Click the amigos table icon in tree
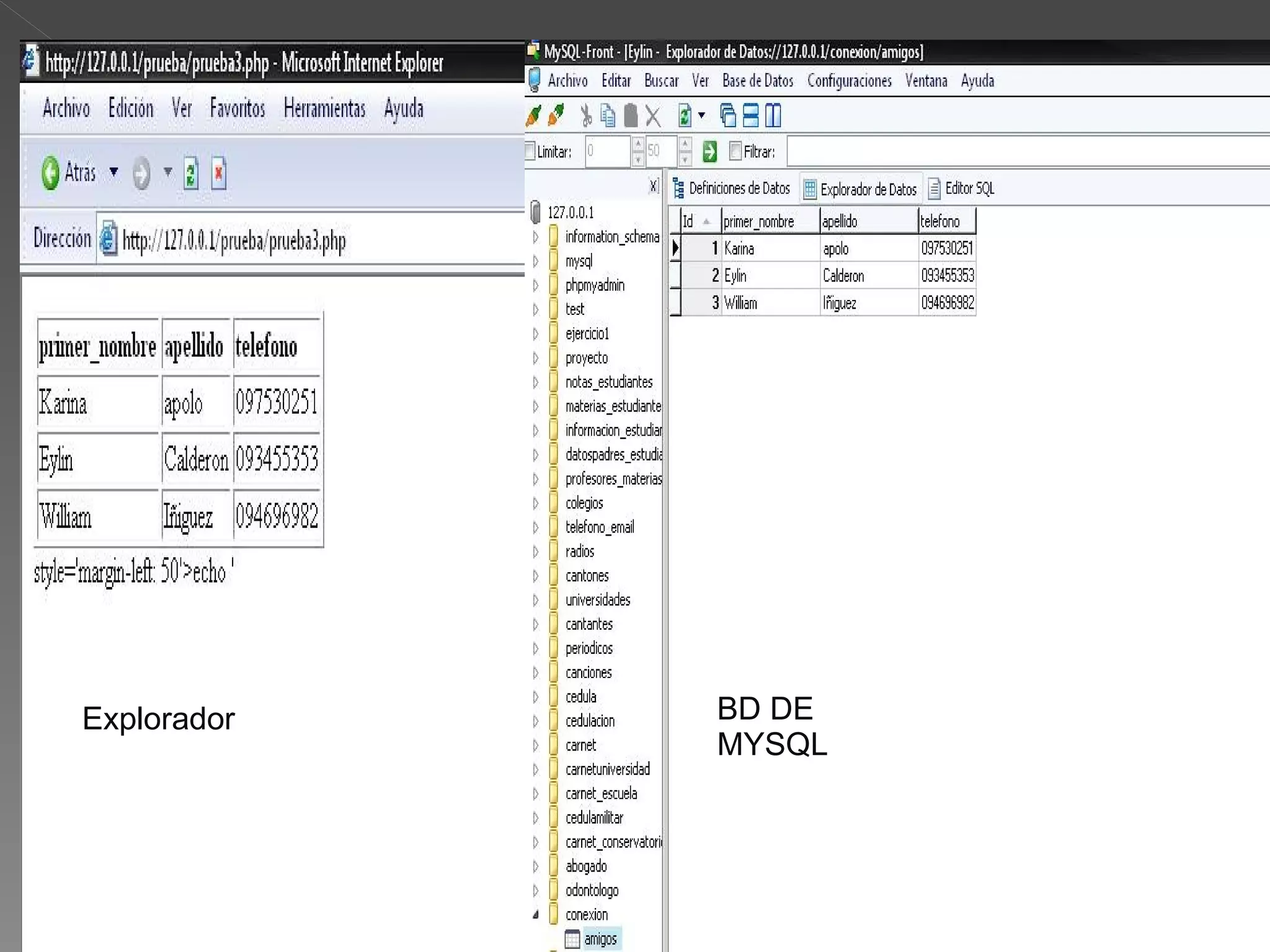This screenshot has width=1270, height=952. click(x=572, y=939)
